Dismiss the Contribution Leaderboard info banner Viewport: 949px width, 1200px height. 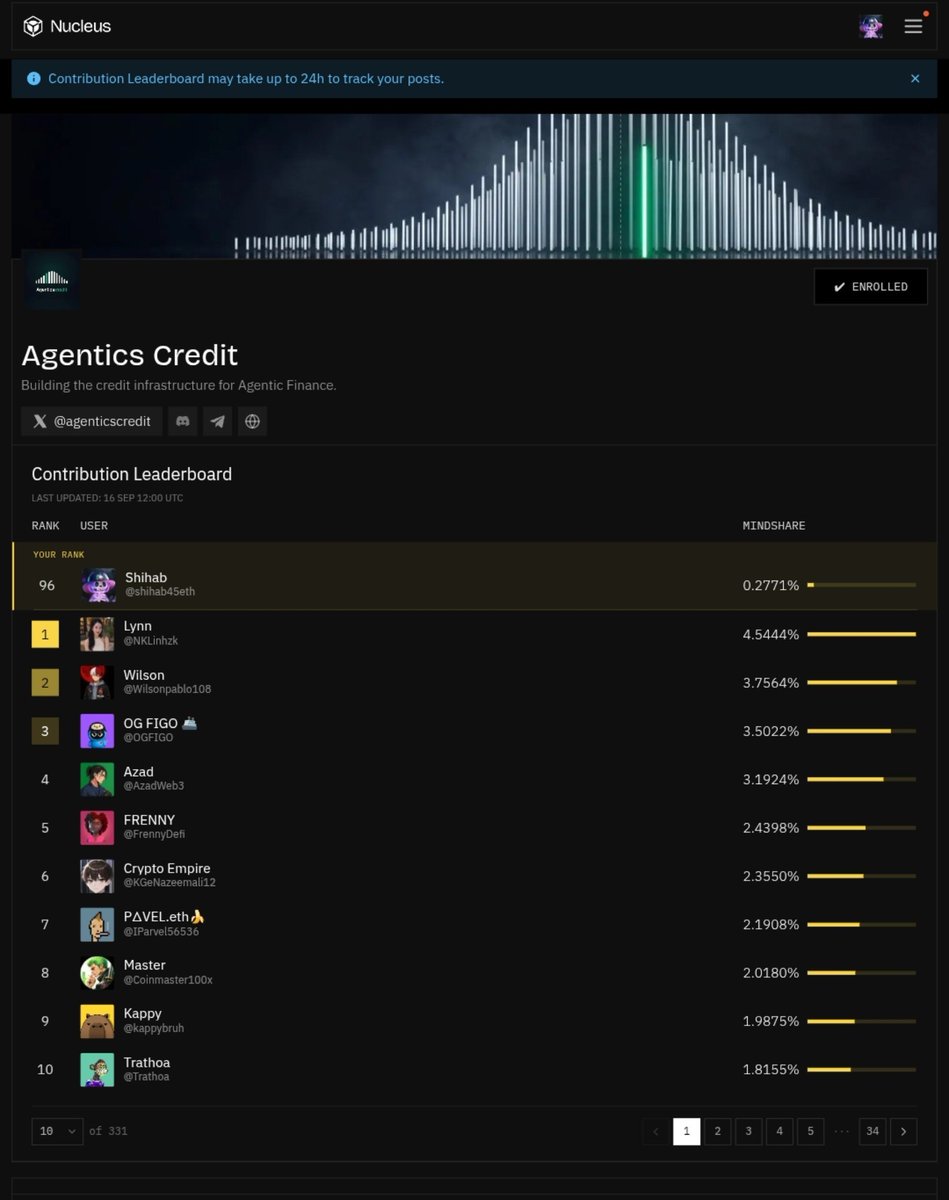pos(915,78)
